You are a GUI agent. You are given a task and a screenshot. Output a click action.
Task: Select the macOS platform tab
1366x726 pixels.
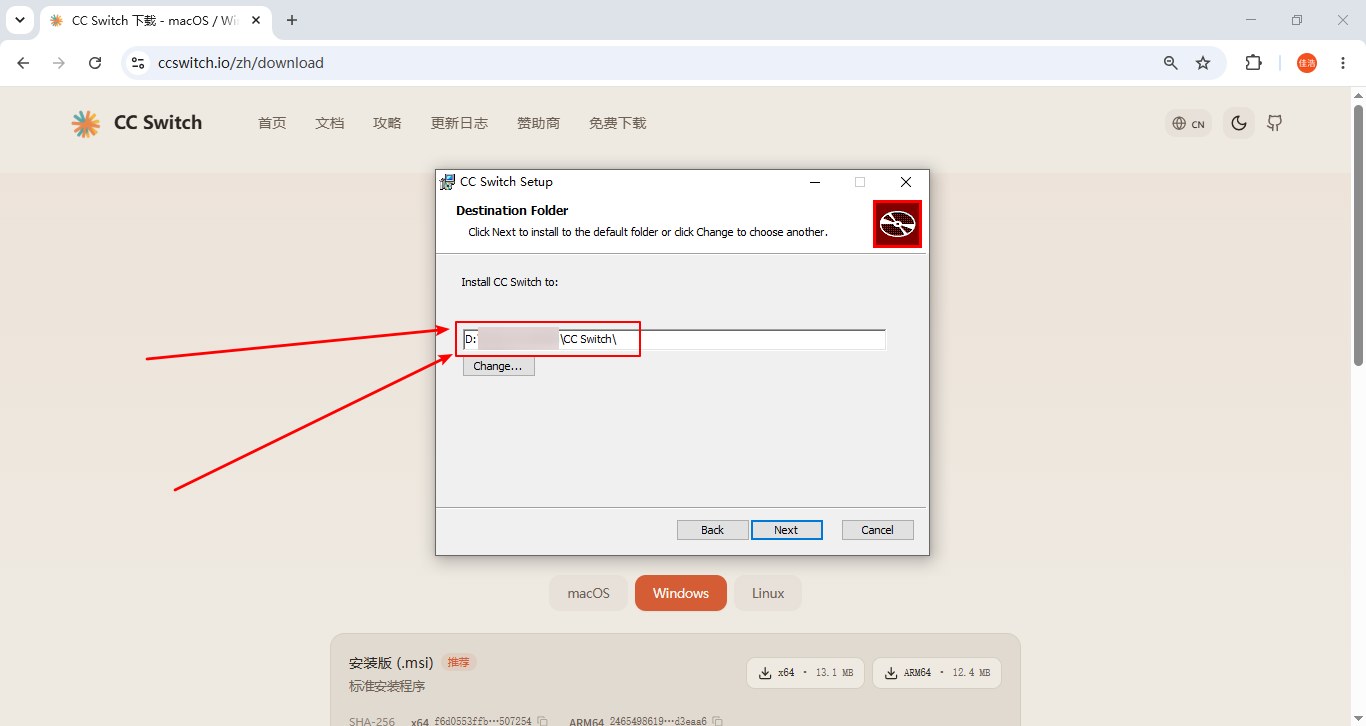point(588,593)
